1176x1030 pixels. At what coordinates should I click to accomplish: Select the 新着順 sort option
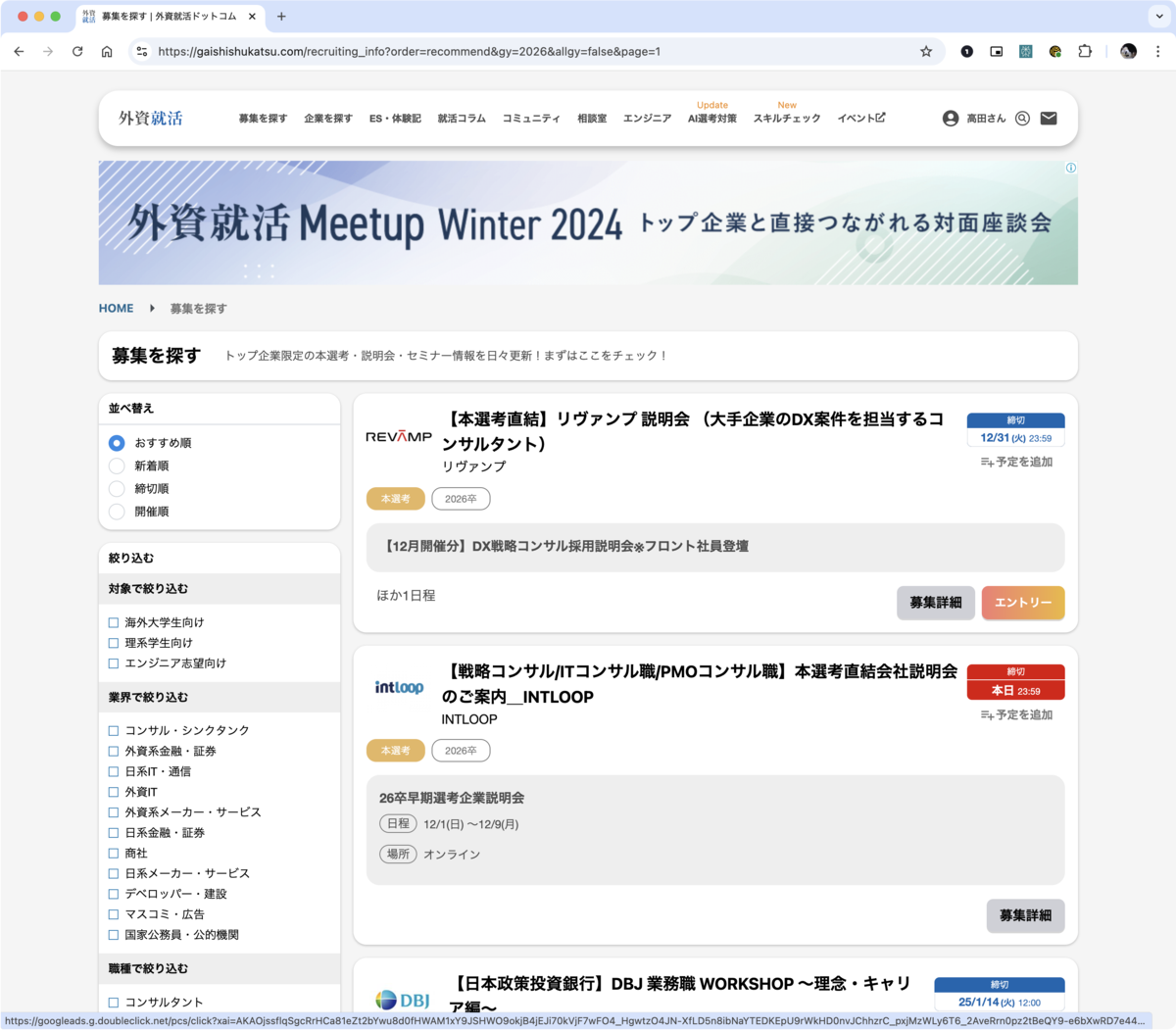[x=117, y=466]
